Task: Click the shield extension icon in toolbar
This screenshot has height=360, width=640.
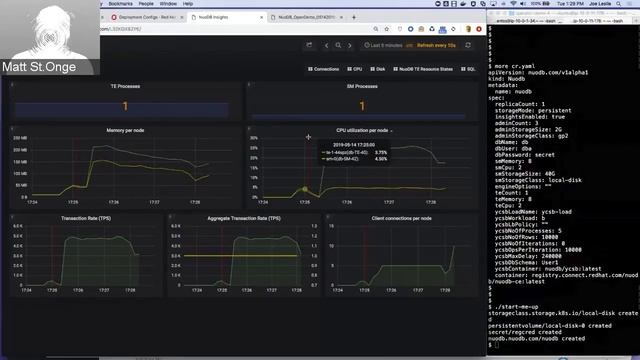Action: coord(400,29)
